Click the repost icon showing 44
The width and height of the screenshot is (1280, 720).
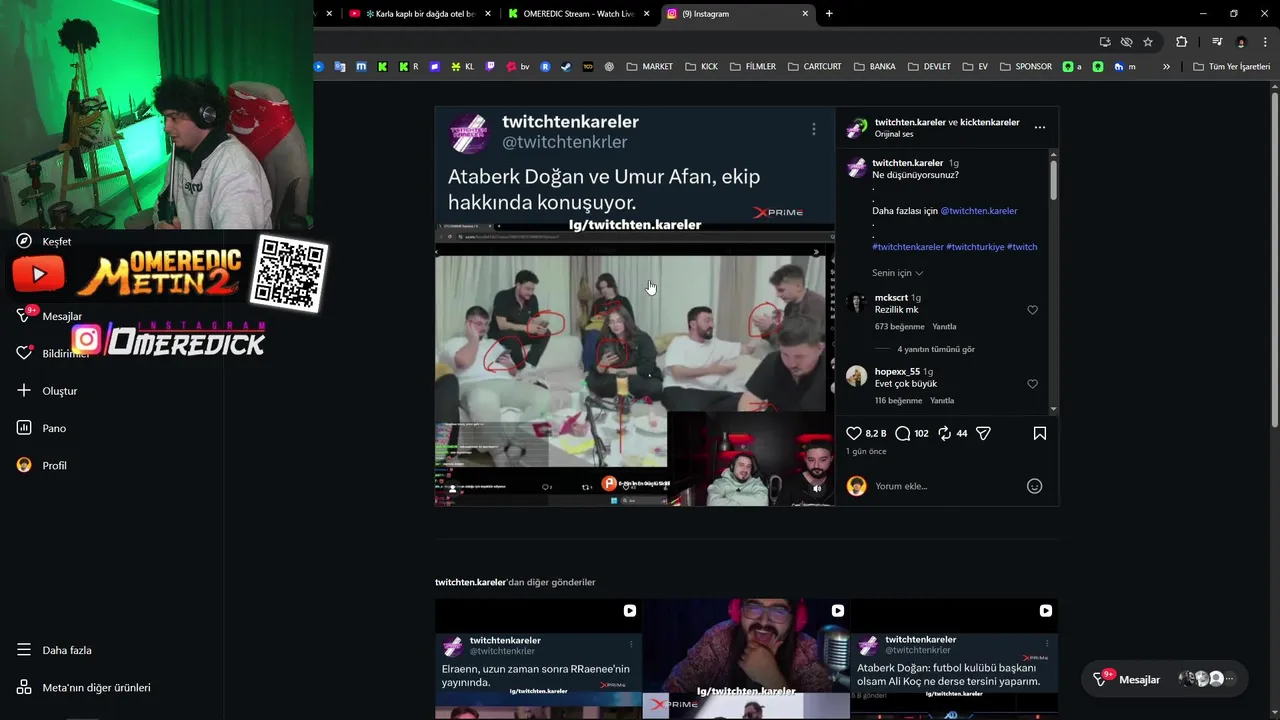coord(944,433)
